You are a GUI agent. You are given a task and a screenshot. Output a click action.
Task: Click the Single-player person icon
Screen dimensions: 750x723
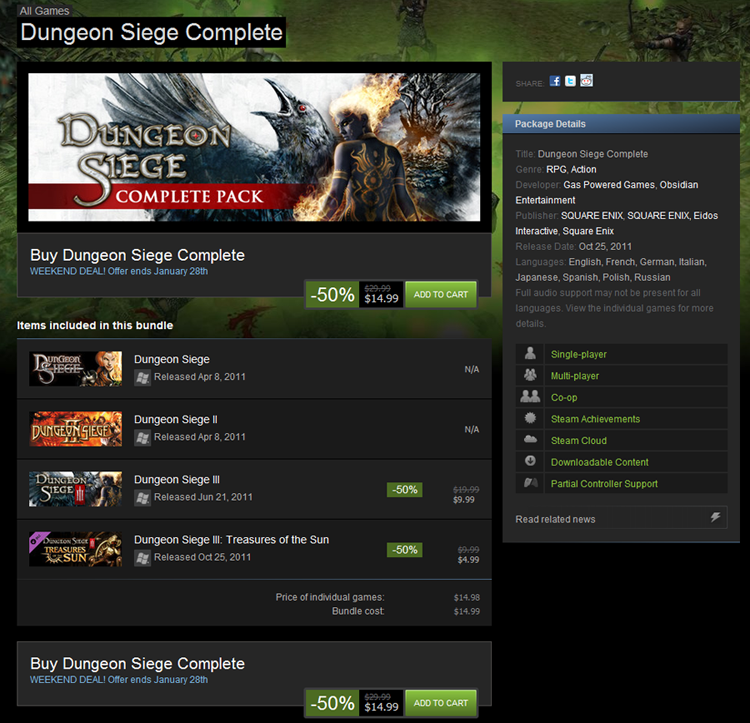530,353
